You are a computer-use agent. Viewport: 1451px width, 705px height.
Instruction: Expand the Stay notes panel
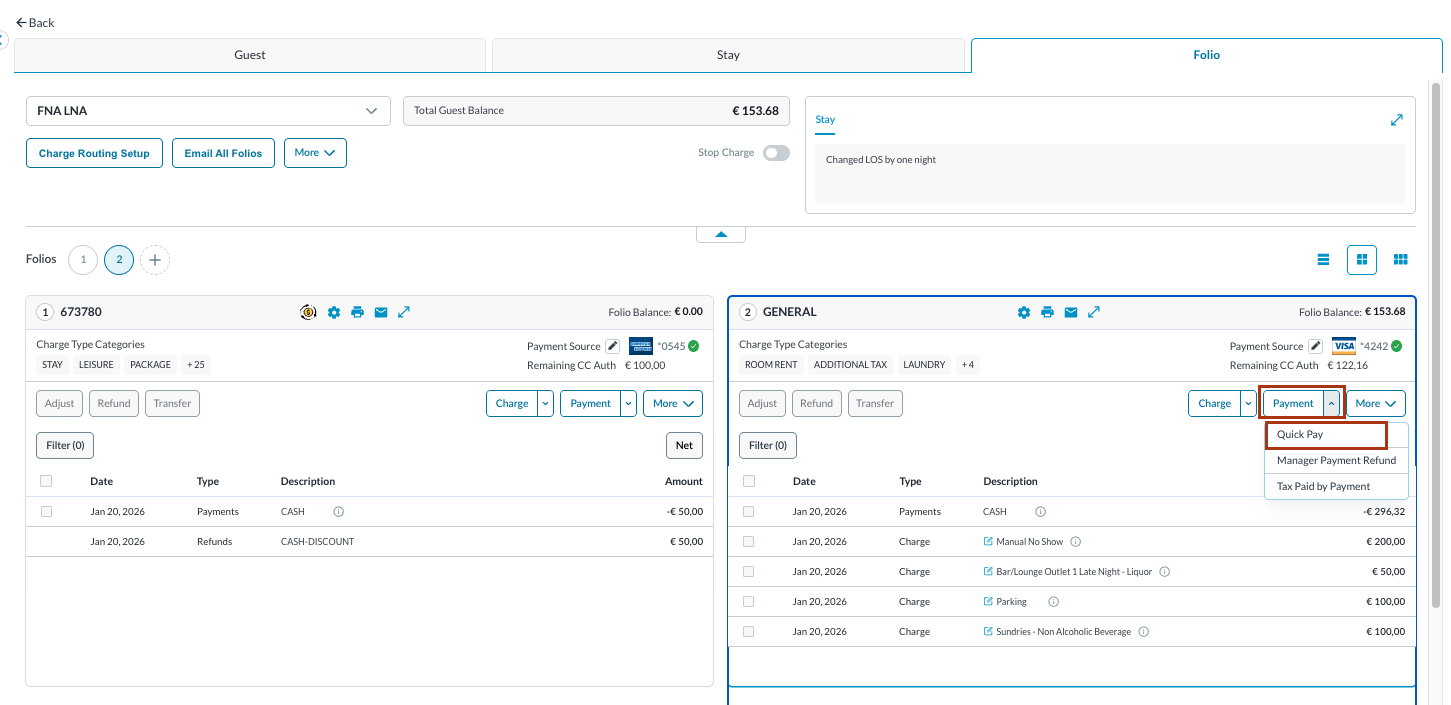[x=1396, y=120]
